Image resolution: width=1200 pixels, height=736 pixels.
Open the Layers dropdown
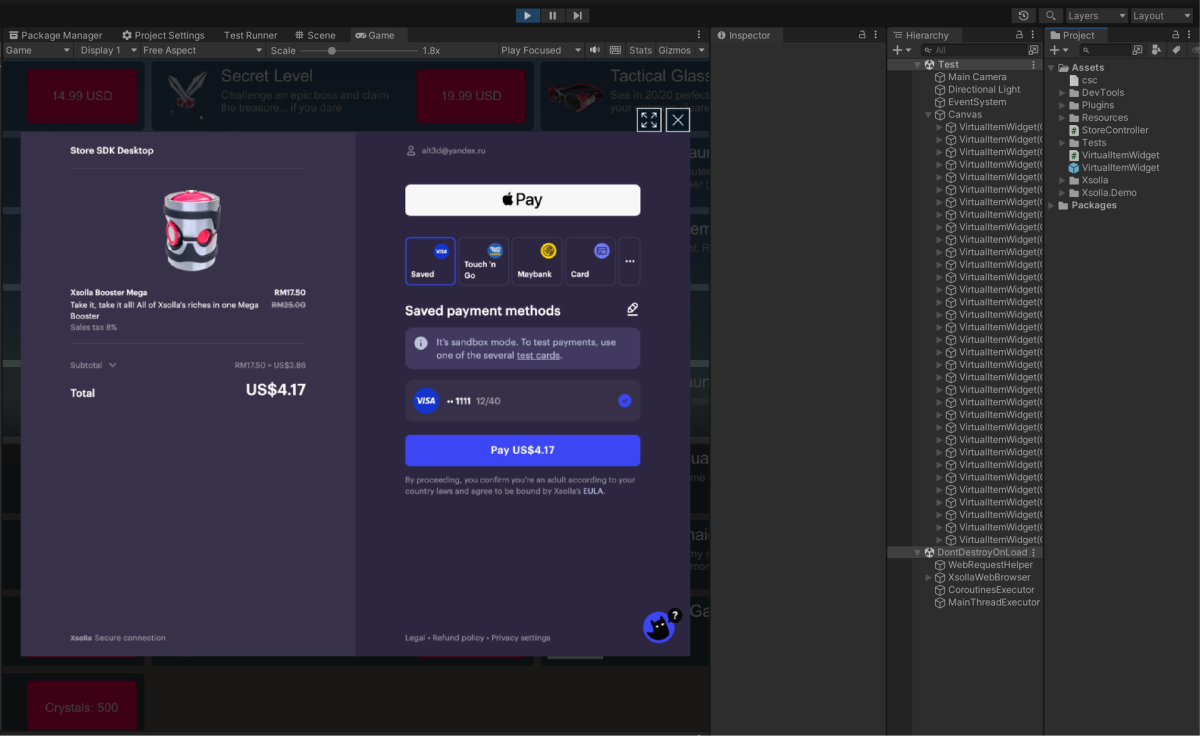tap(1095, 16)
